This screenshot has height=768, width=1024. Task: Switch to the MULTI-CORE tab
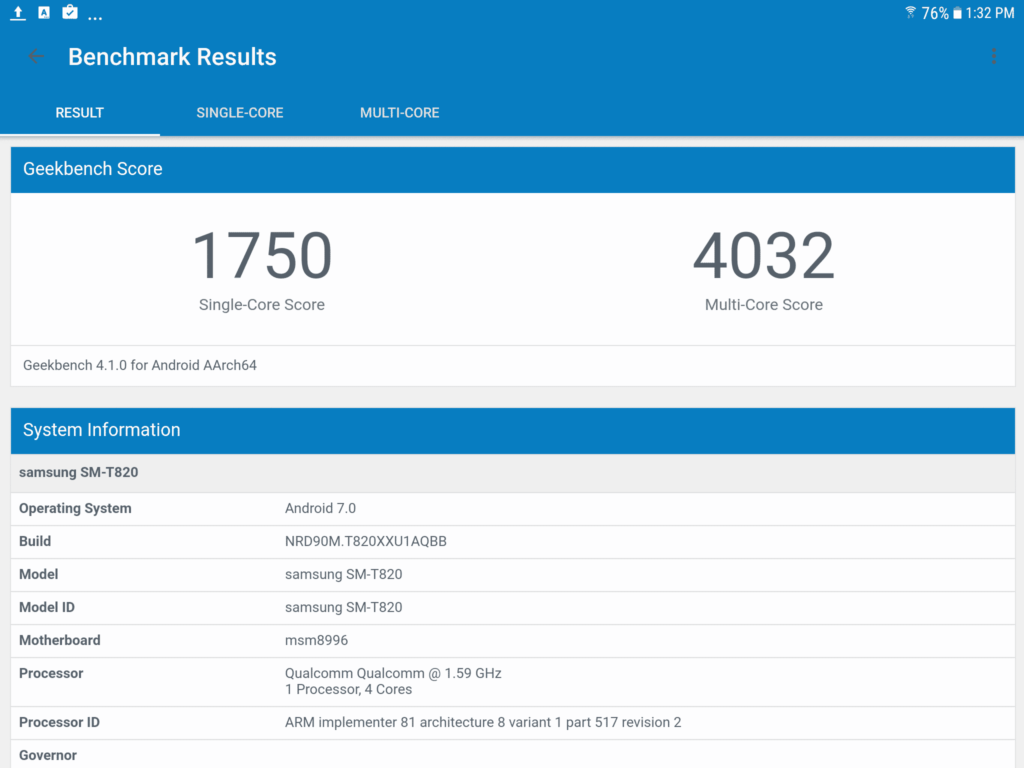400,113
